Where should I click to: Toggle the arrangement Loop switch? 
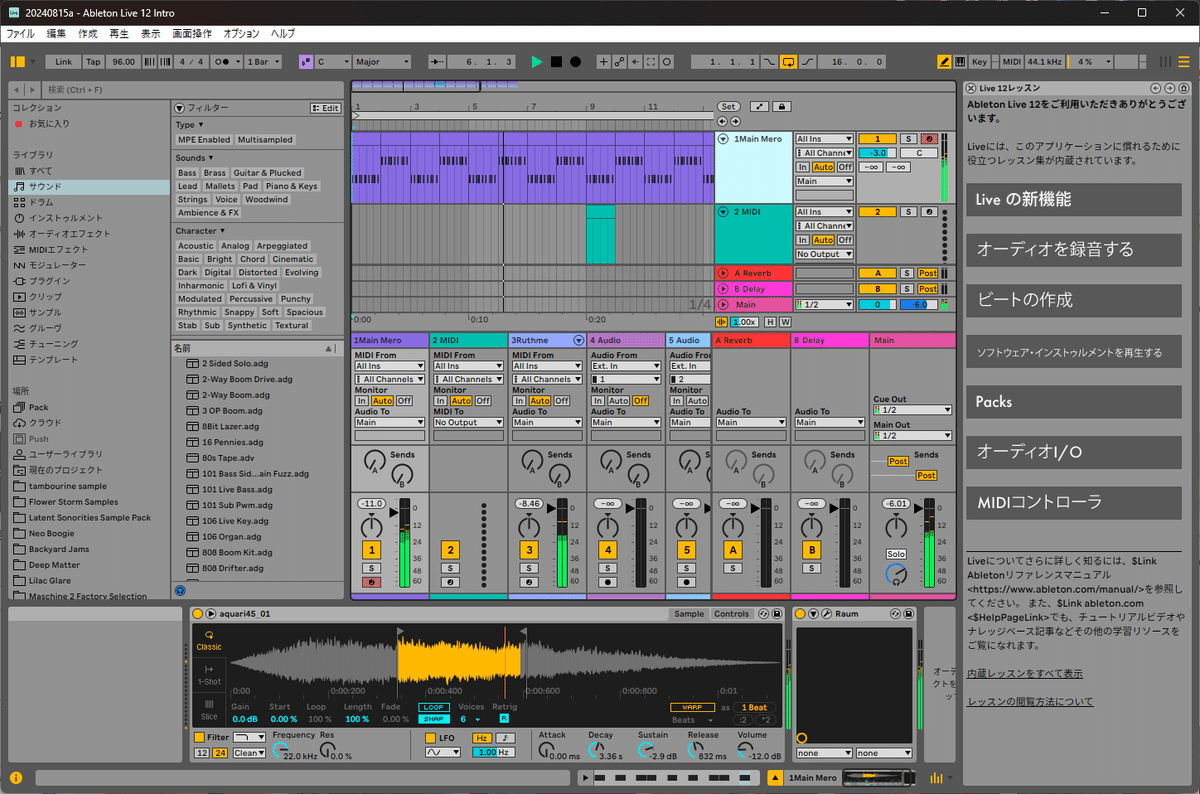point(789,62)
